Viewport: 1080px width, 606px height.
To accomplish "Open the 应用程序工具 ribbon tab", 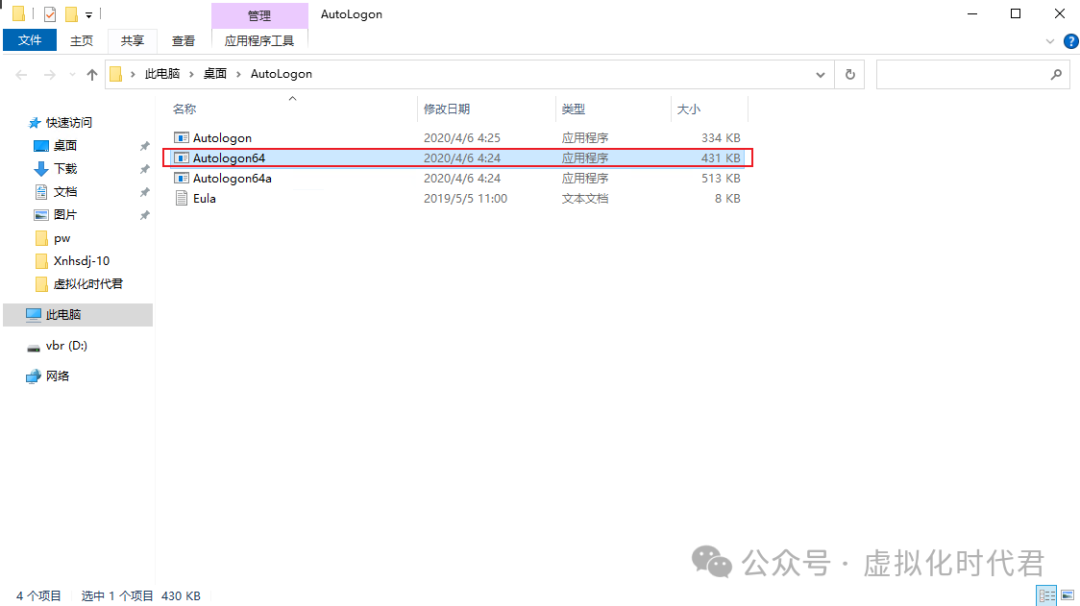I will click(x=259, y=41).
